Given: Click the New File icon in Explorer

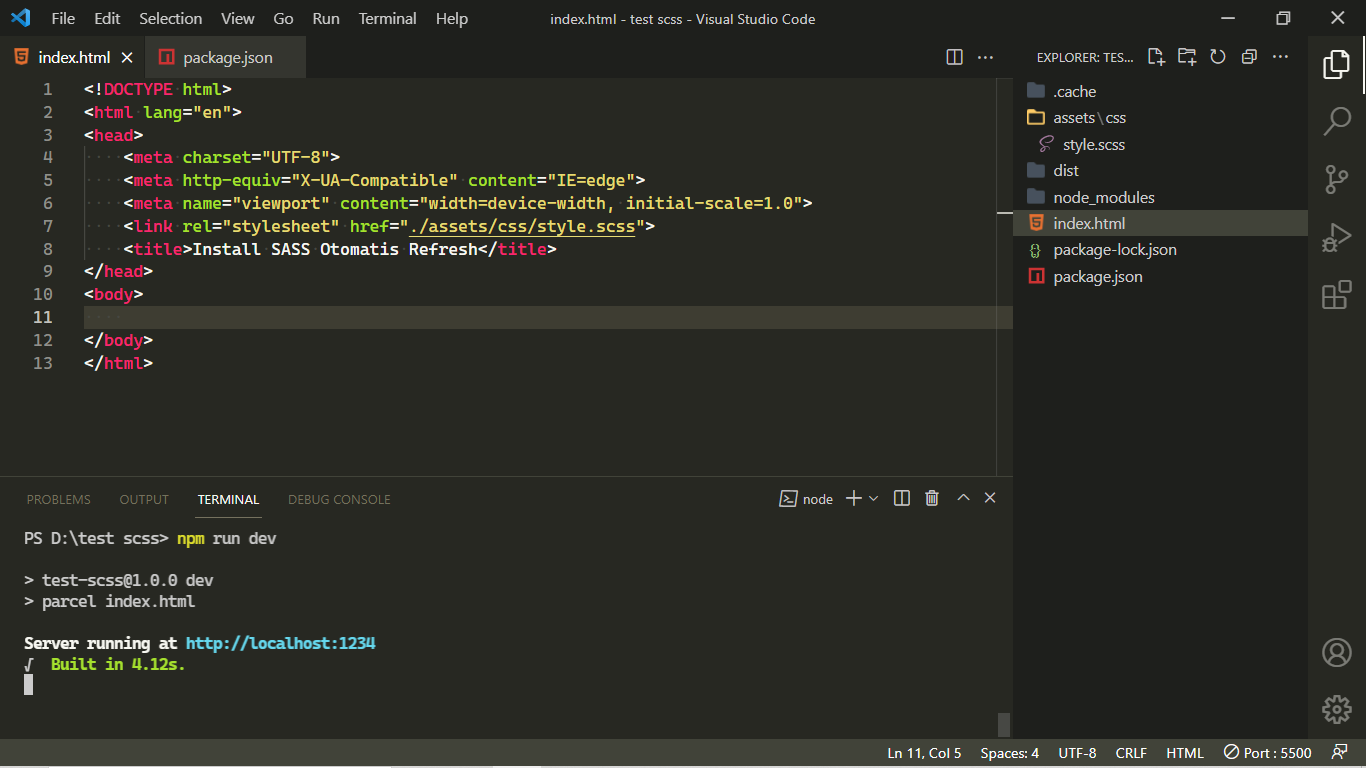Looking at the screenshot, I should (1156, 57).
